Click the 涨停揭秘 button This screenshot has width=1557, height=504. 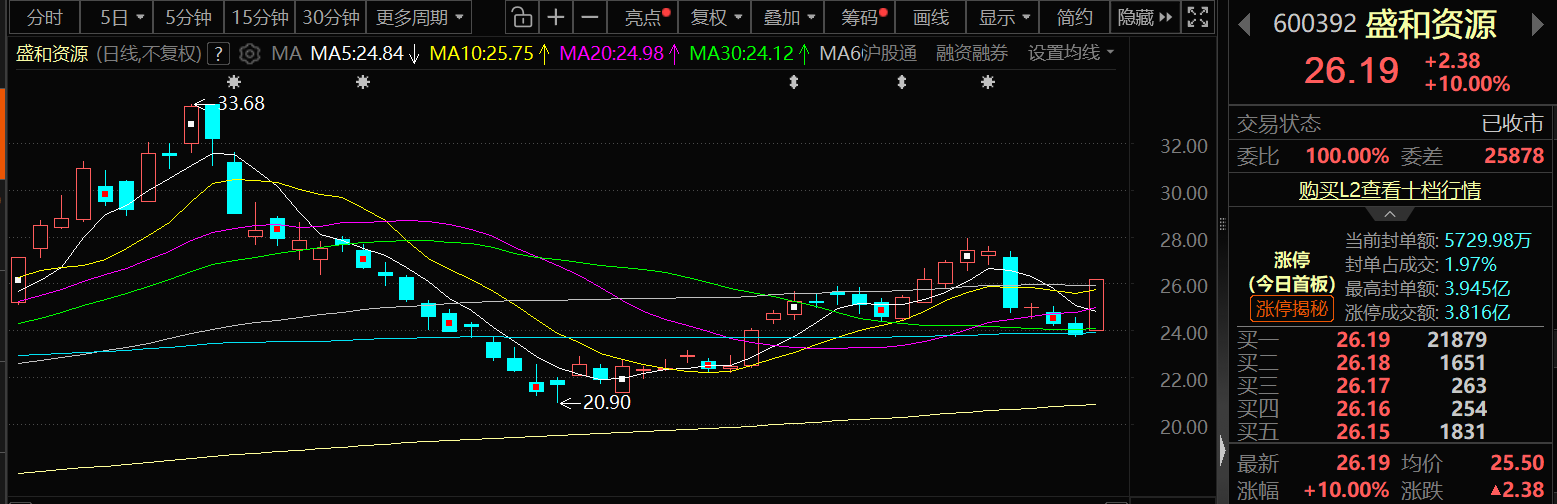tap(1292, 308)
